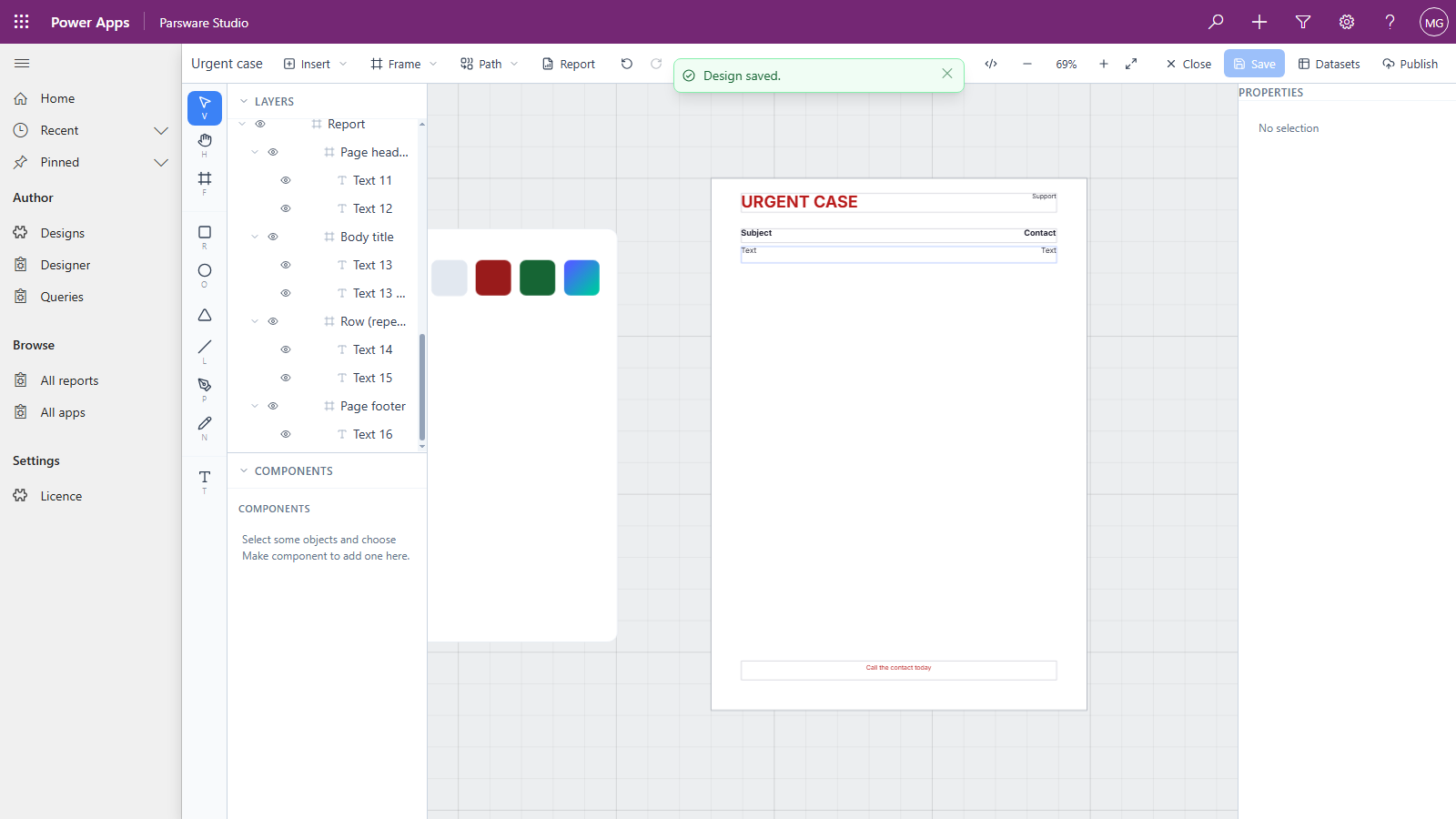Zoom out with the minus icon
The image size is (1456, 819).
(1027, 64)
